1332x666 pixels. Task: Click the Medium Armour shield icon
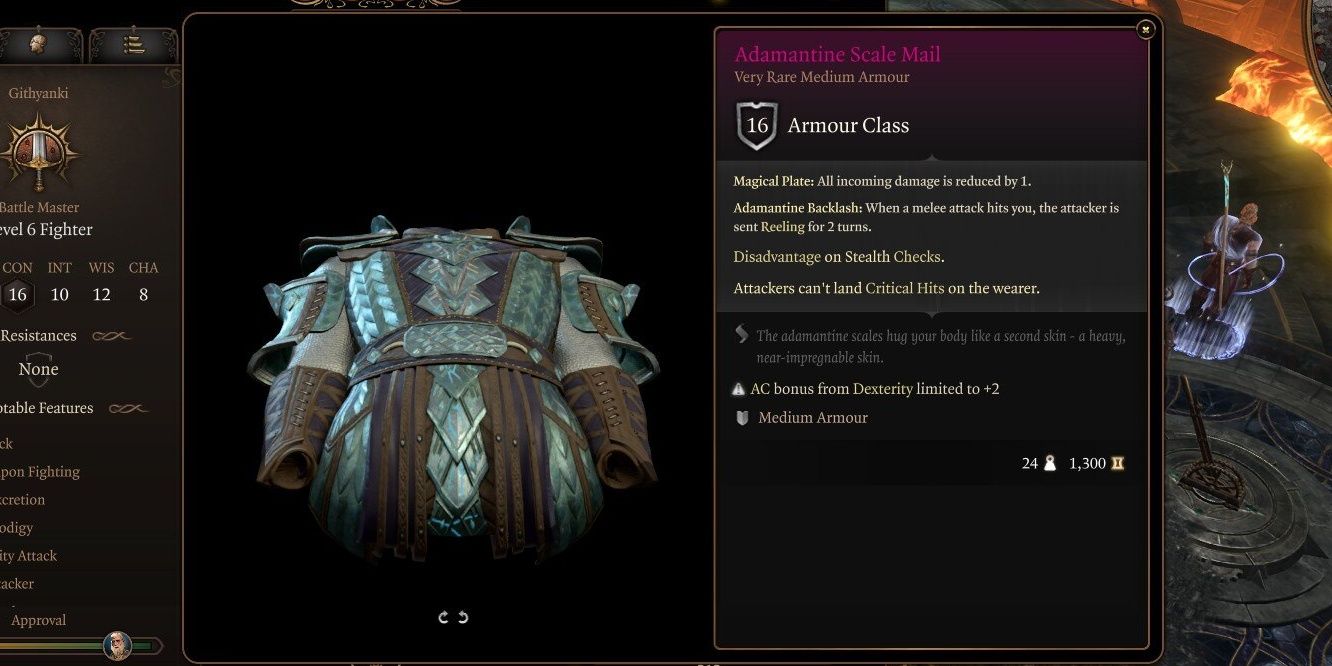tap(742, 418)
